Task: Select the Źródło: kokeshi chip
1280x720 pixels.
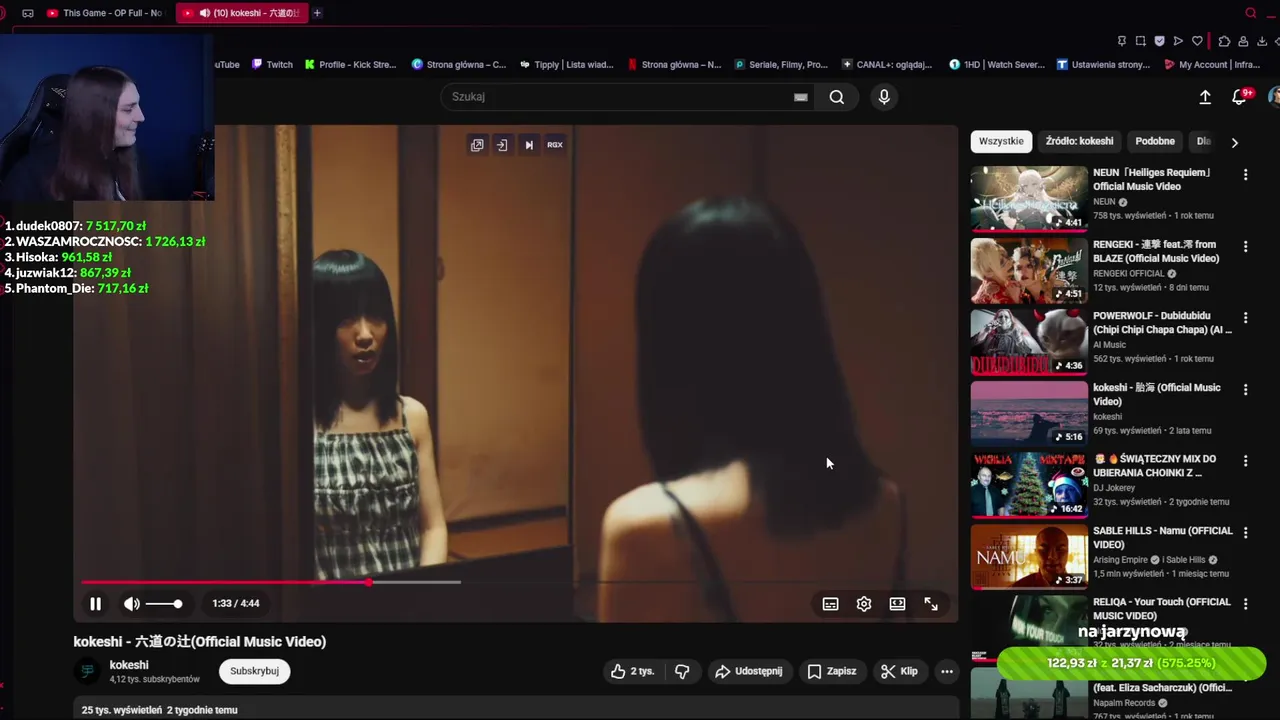Action: [1079, 141]
